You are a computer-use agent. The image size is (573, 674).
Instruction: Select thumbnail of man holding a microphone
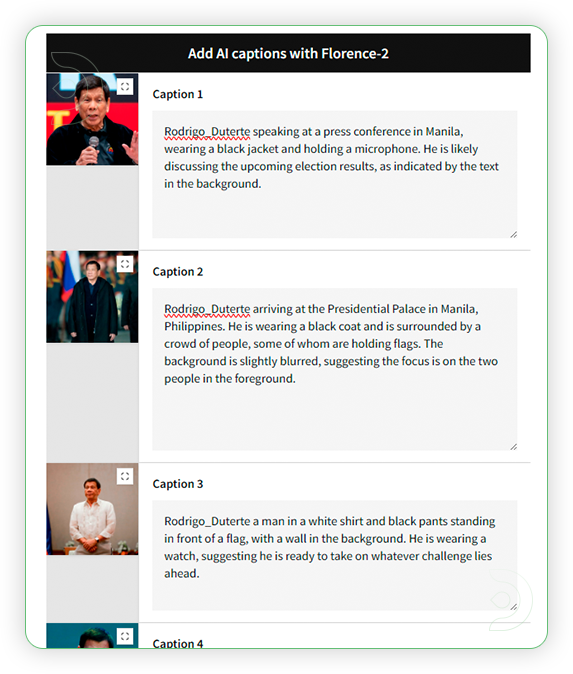pyautogui.click(x=92, y=119)
